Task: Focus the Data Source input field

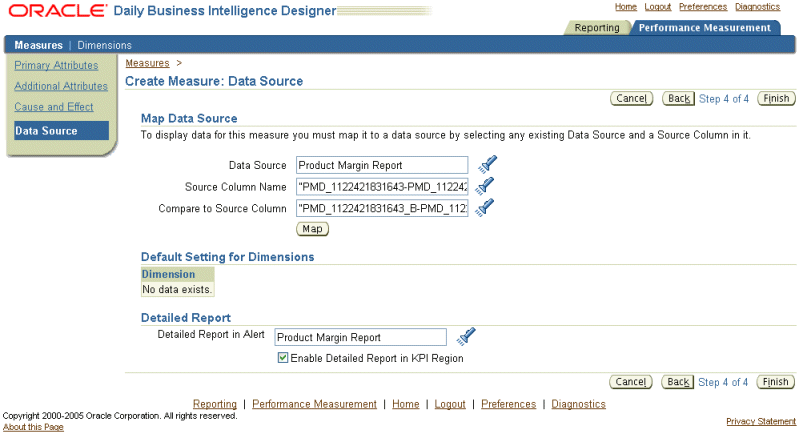Action: point(382,165)
